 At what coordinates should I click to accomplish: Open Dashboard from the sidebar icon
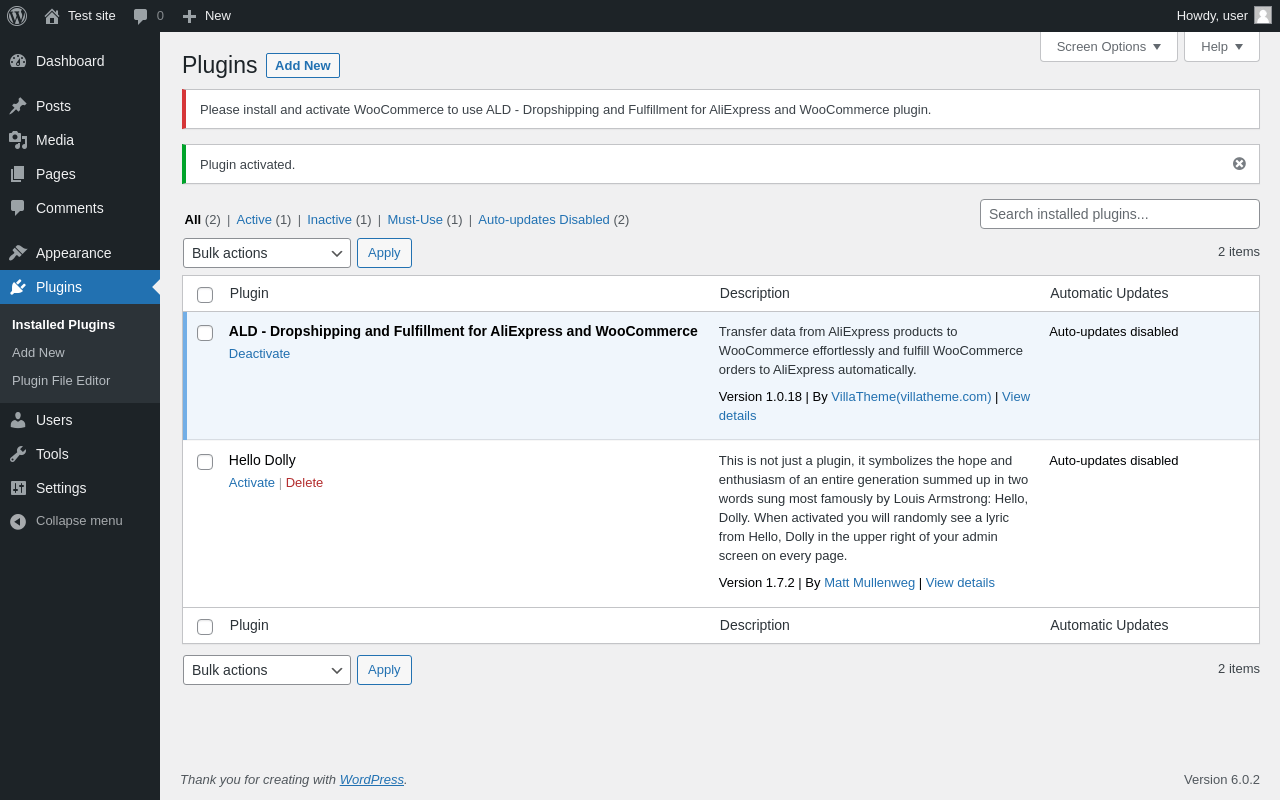18,61
